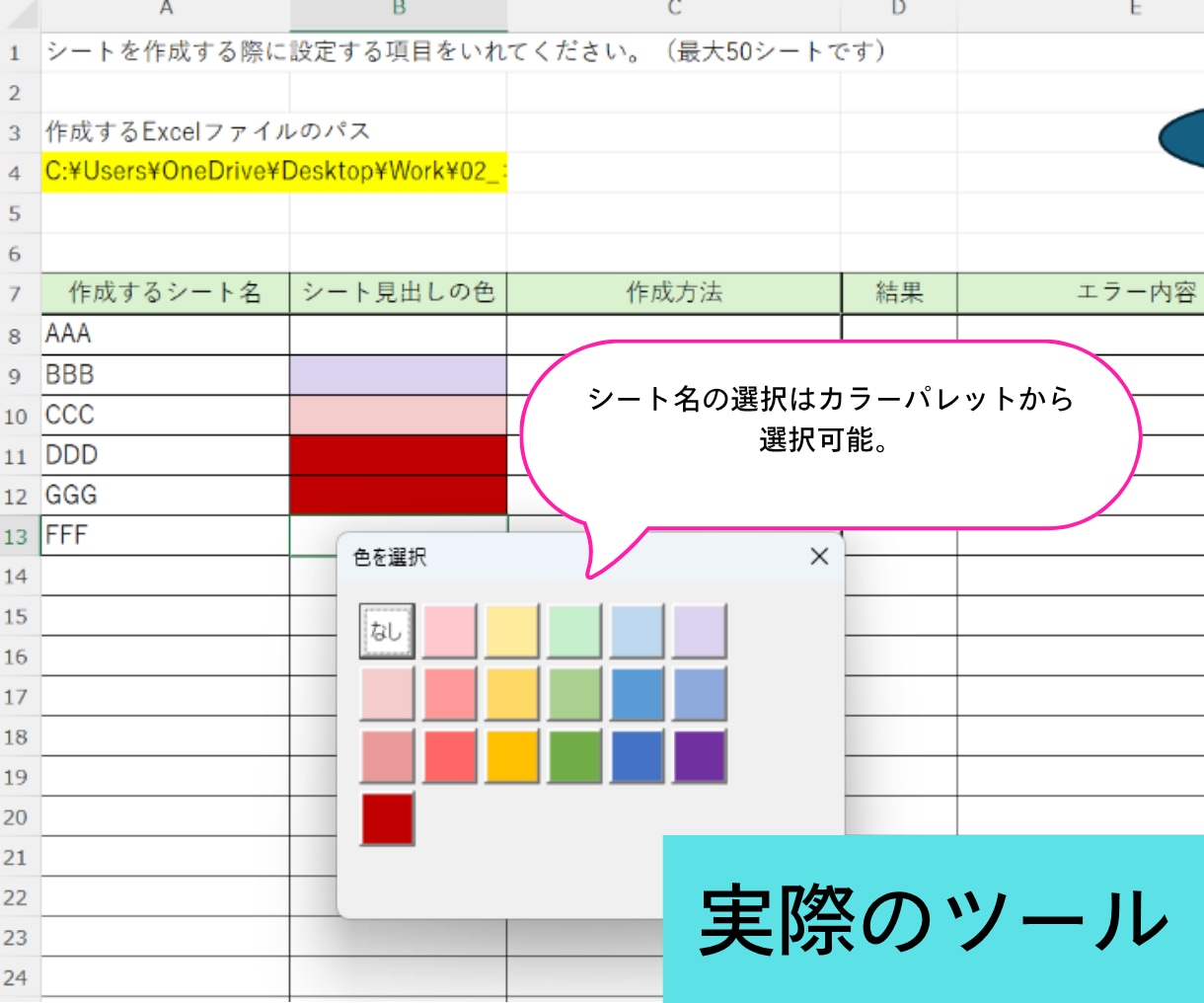Screen dimensions: 1204x1003
Task: Select the salmon pink swatch in second row
Action: tap(449, 694)
